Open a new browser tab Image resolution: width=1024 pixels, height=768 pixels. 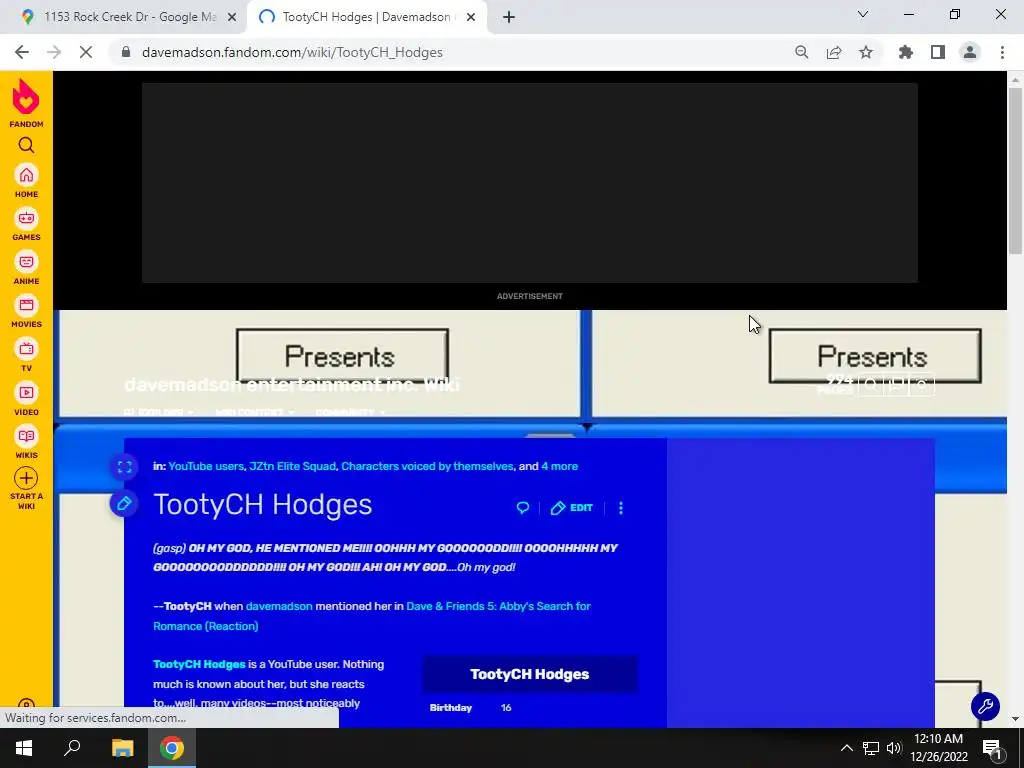(x=509, y=18)
